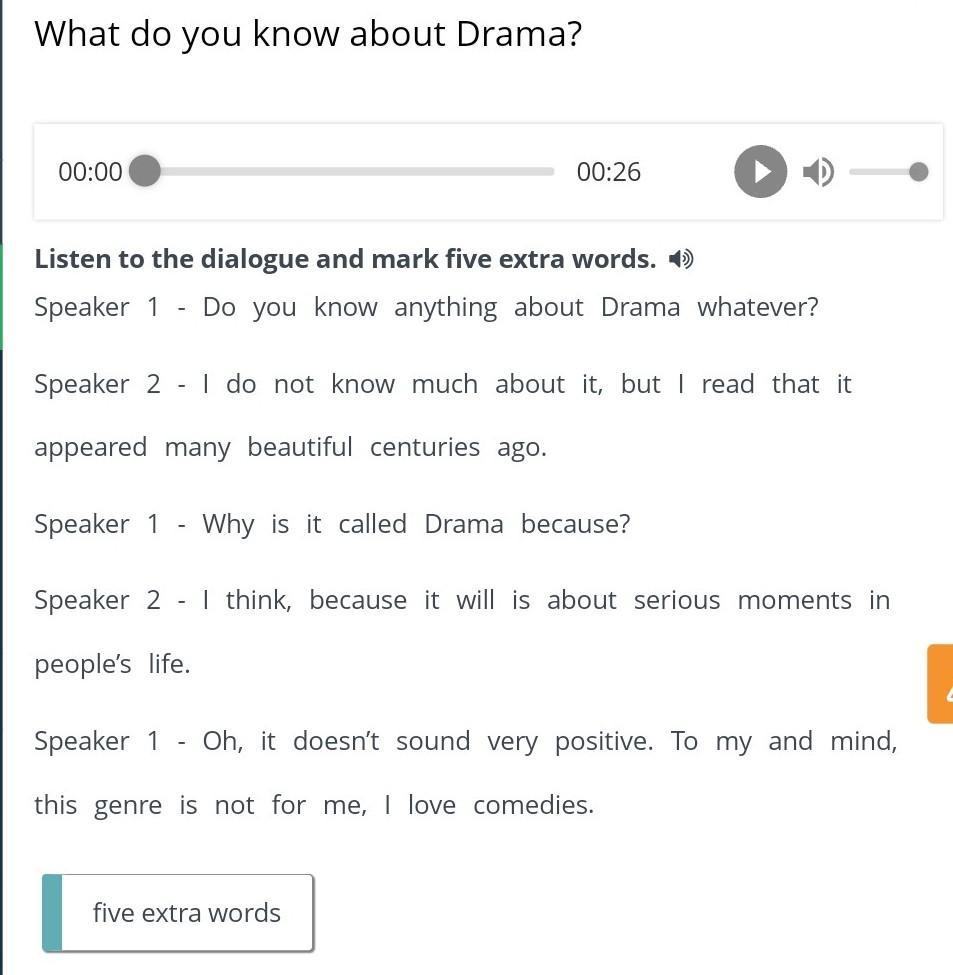Screen dimensions: 953x975
Task: Click the word "genre" in last line
Action: pyautogui.click(x=127, y=806)
